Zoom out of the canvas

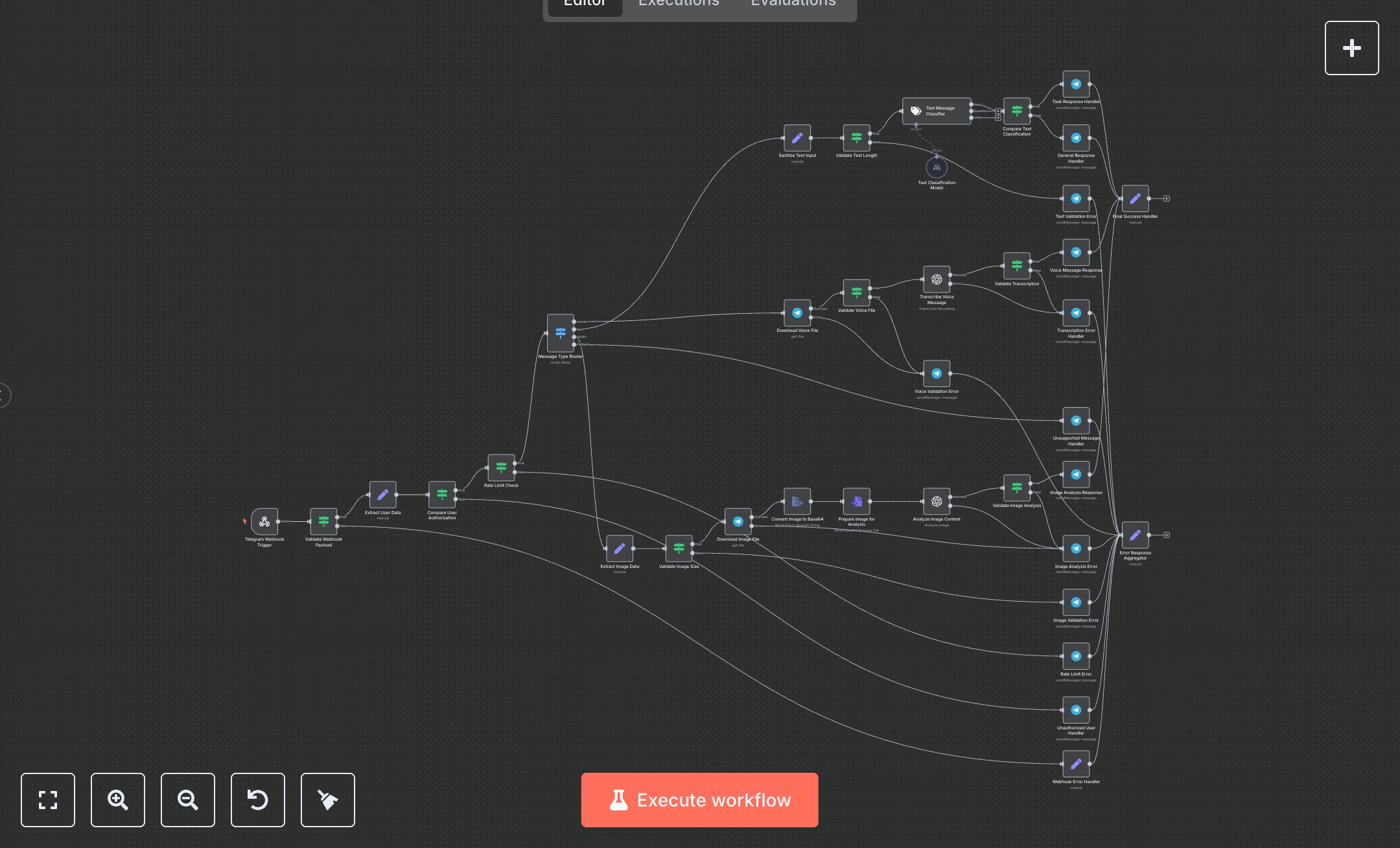click(x=188, y=800)
